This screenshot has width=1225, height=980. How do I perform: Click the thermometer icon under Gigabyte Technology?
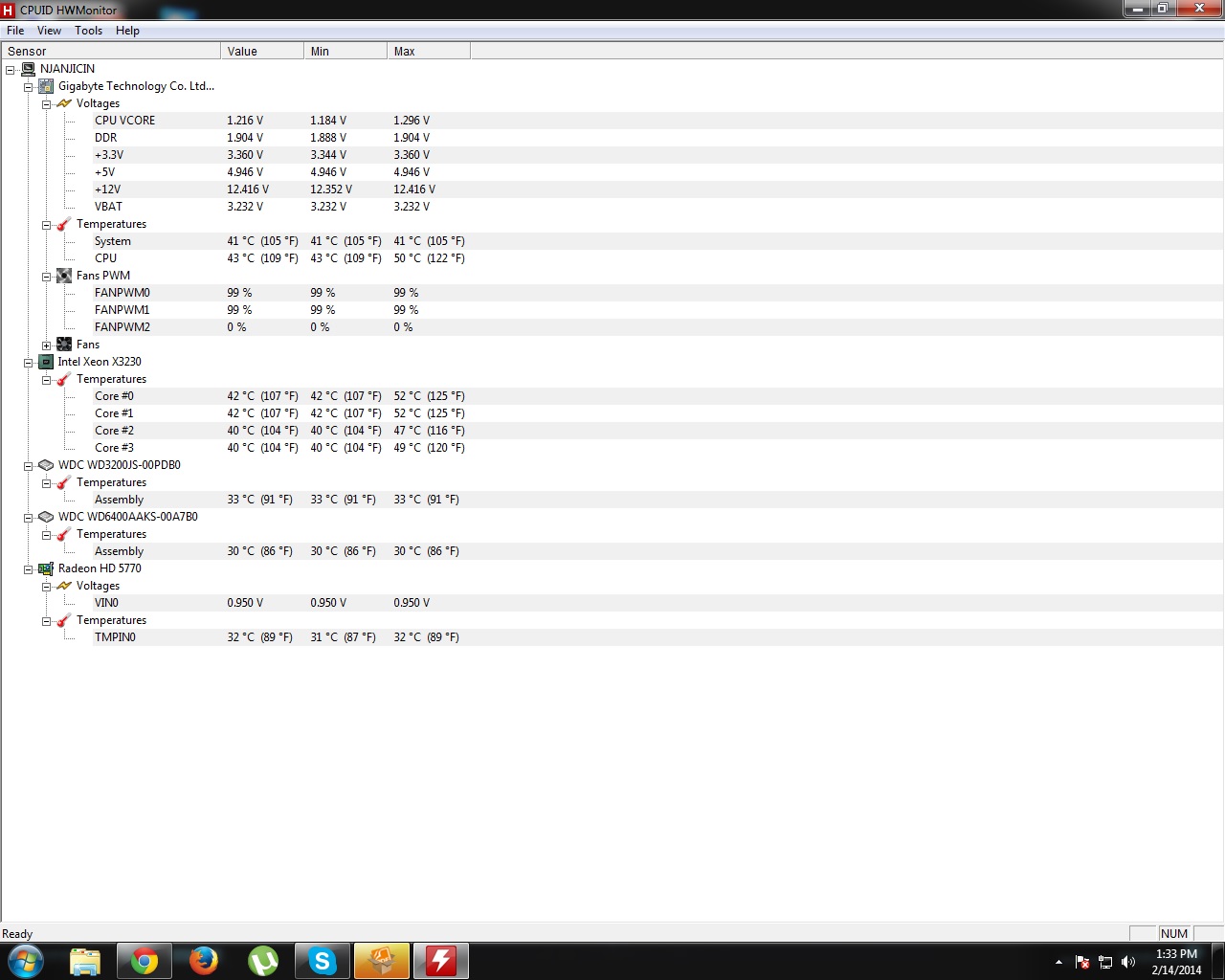(x=64, y=224)
